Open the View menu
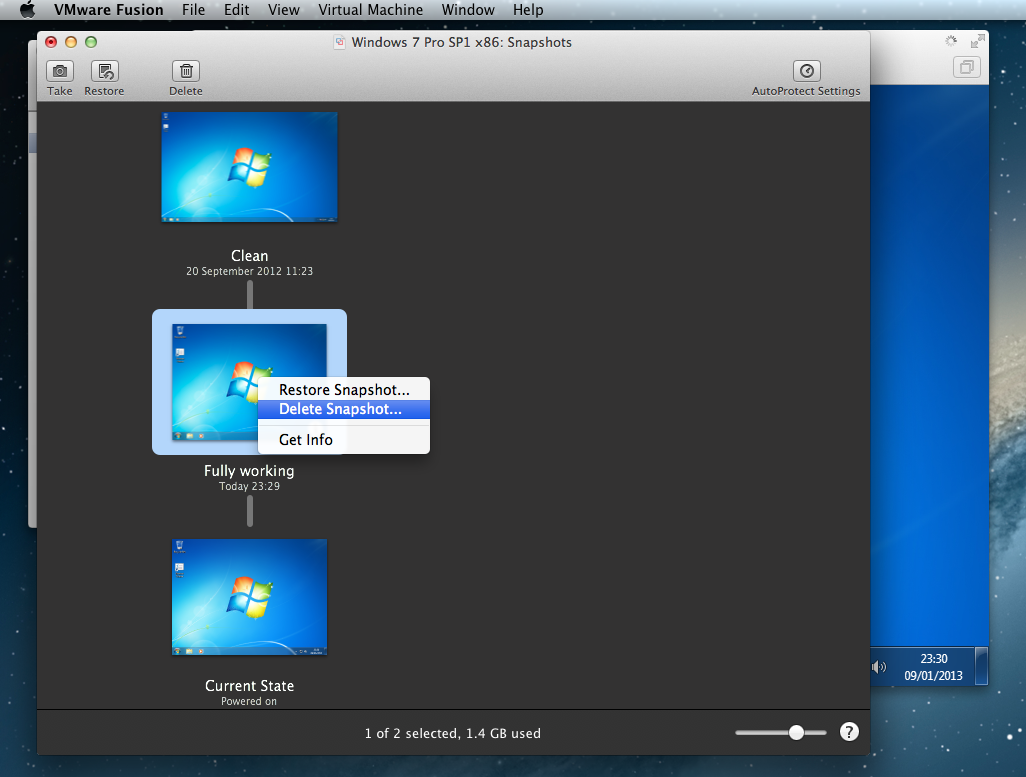Viewport: 1026px width, 777px height. coord(284,10)
